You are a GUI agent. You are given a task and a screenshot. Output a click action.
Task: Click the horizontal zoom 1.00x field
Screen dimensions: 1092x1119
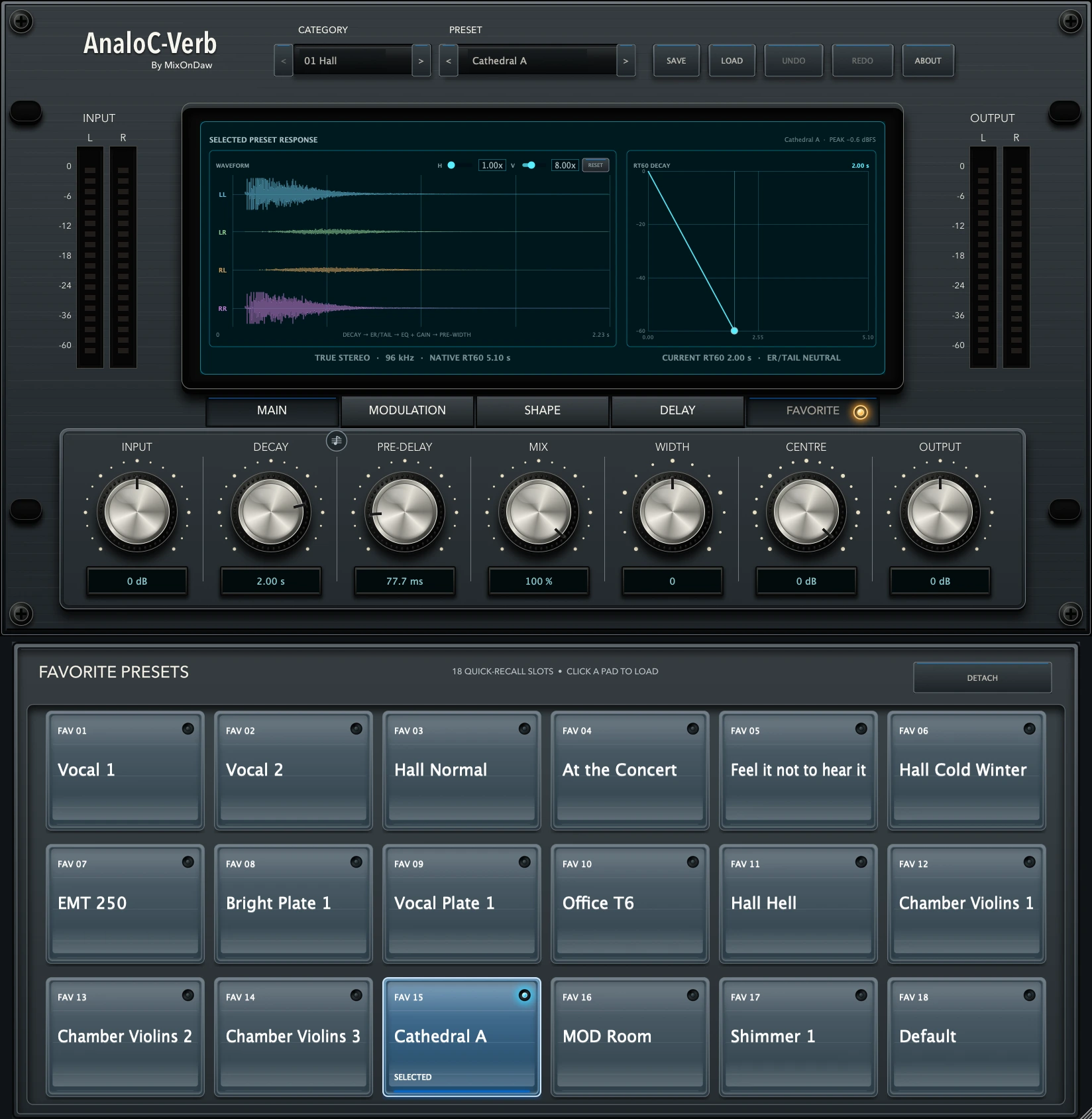pos(492,165)
